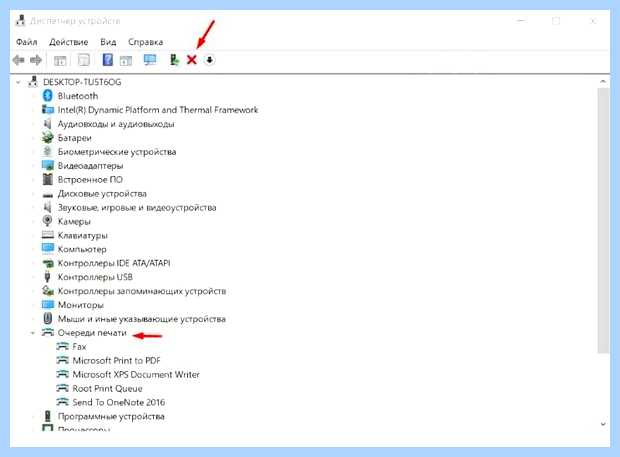Click the vertical scrollbar thumb
Image resolution: width=620 pixels, height=457 pixels.
(x=603, y=221)
